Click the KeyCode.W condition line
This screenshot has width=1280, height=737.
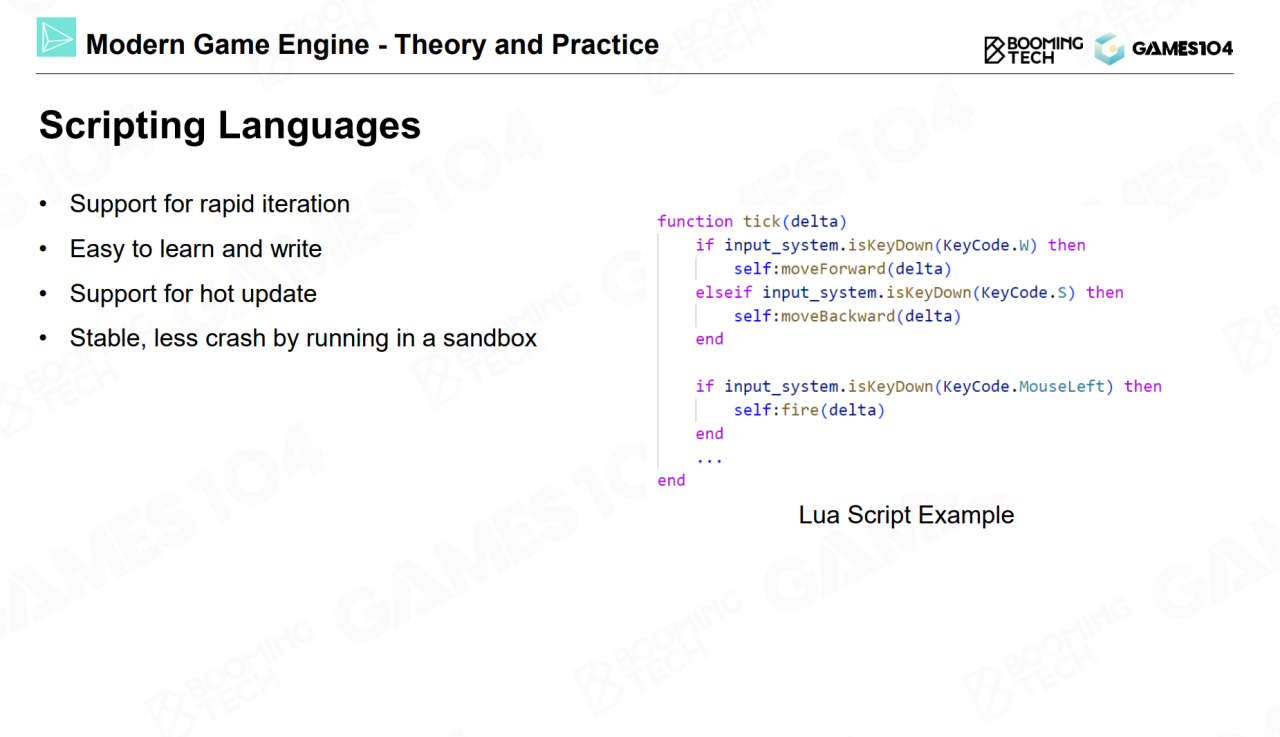pos(890,245)
